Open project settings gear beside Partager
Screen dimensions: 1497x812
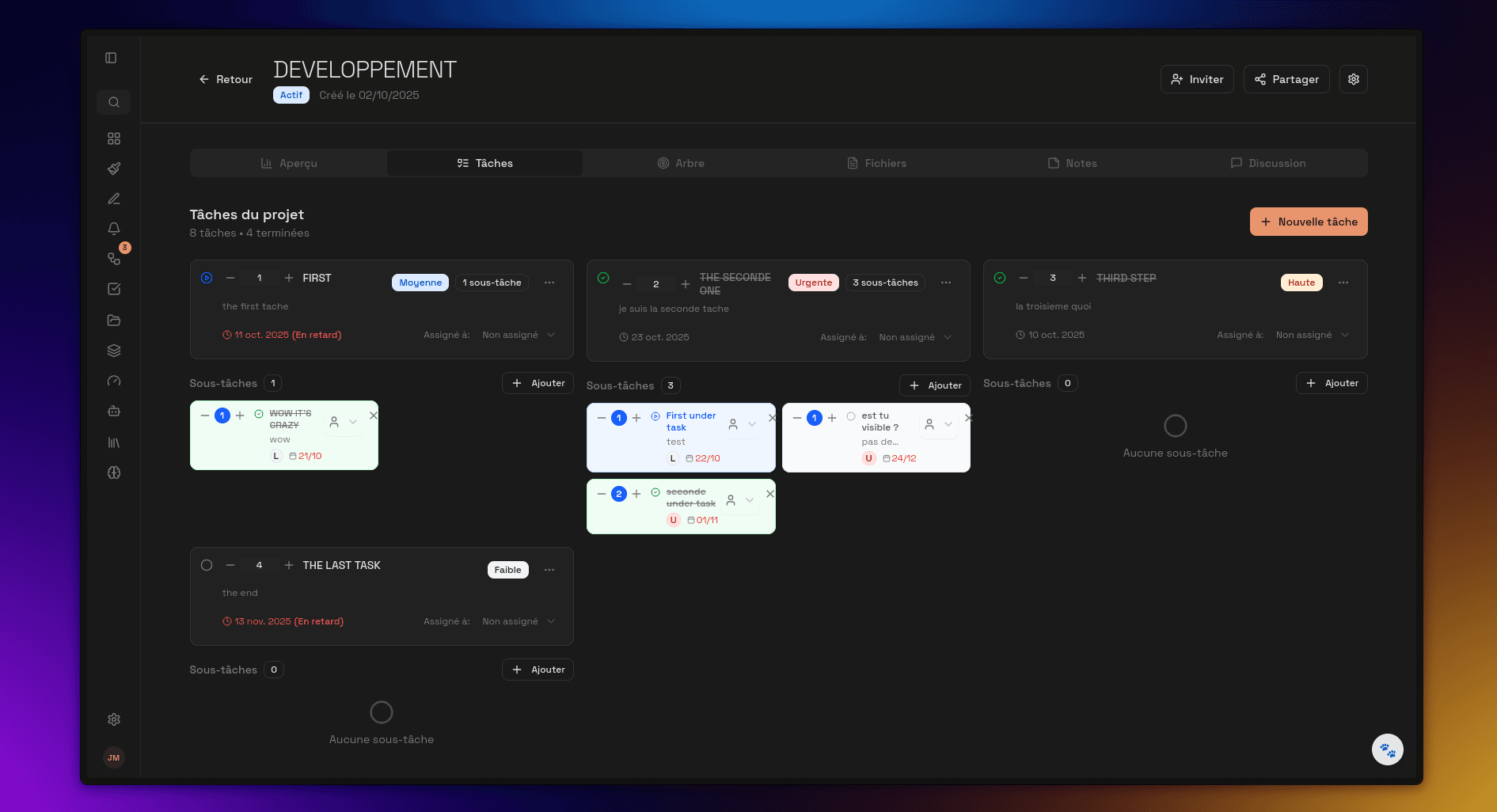point(1354,79)
